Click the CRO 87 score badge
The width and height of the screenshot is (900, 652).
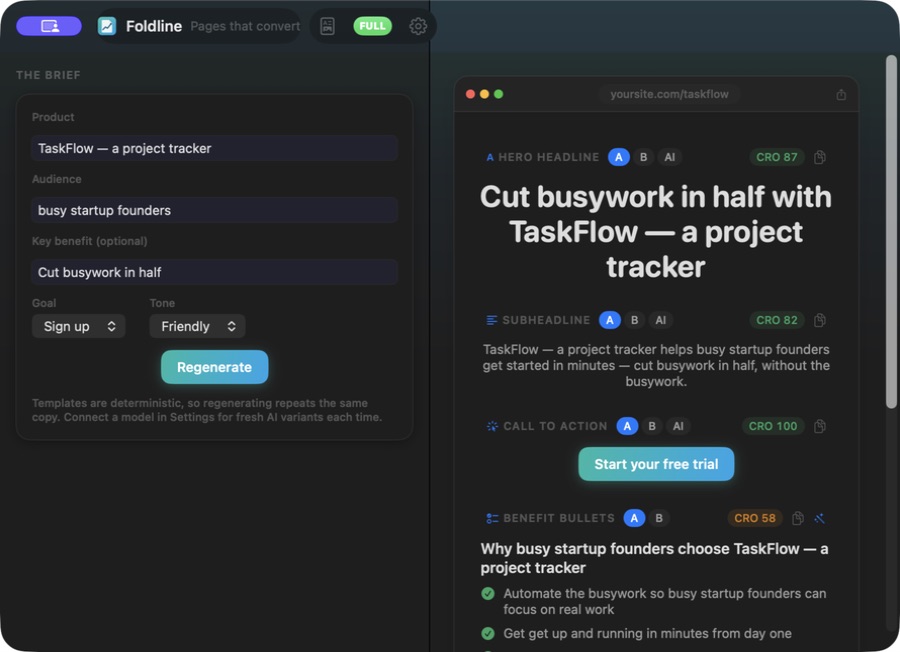coord(777,157)
